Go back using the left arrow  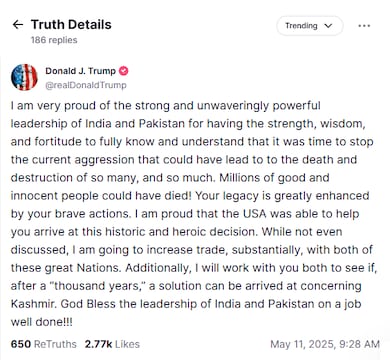(17, 25)
